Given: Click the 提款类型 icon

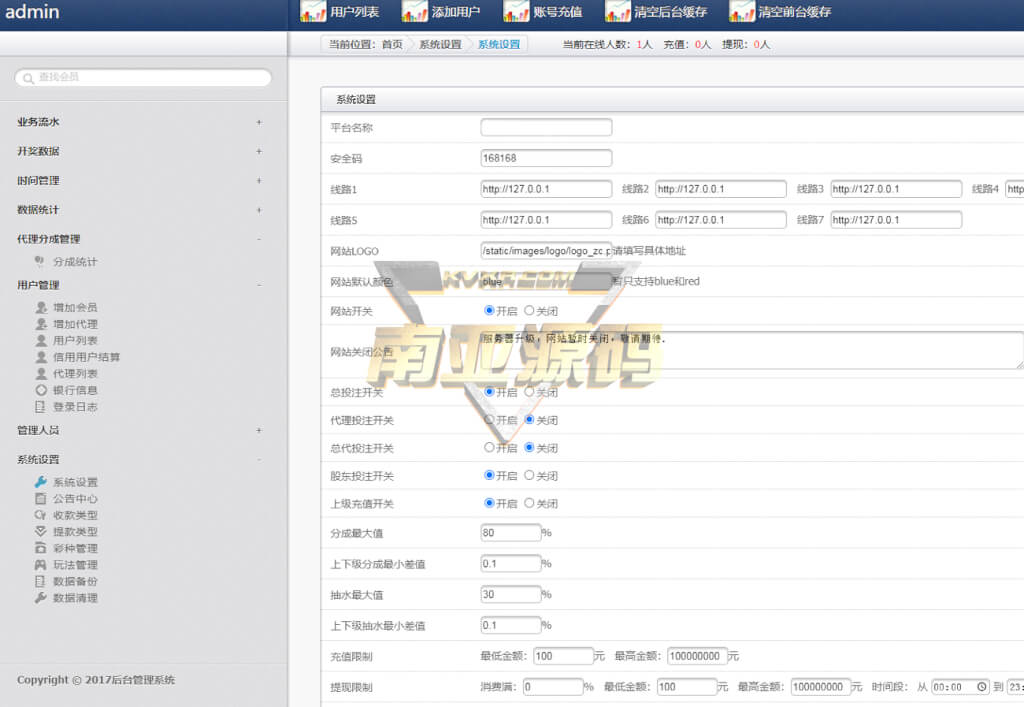Looking at the screenshot, I should coord(40,531).
